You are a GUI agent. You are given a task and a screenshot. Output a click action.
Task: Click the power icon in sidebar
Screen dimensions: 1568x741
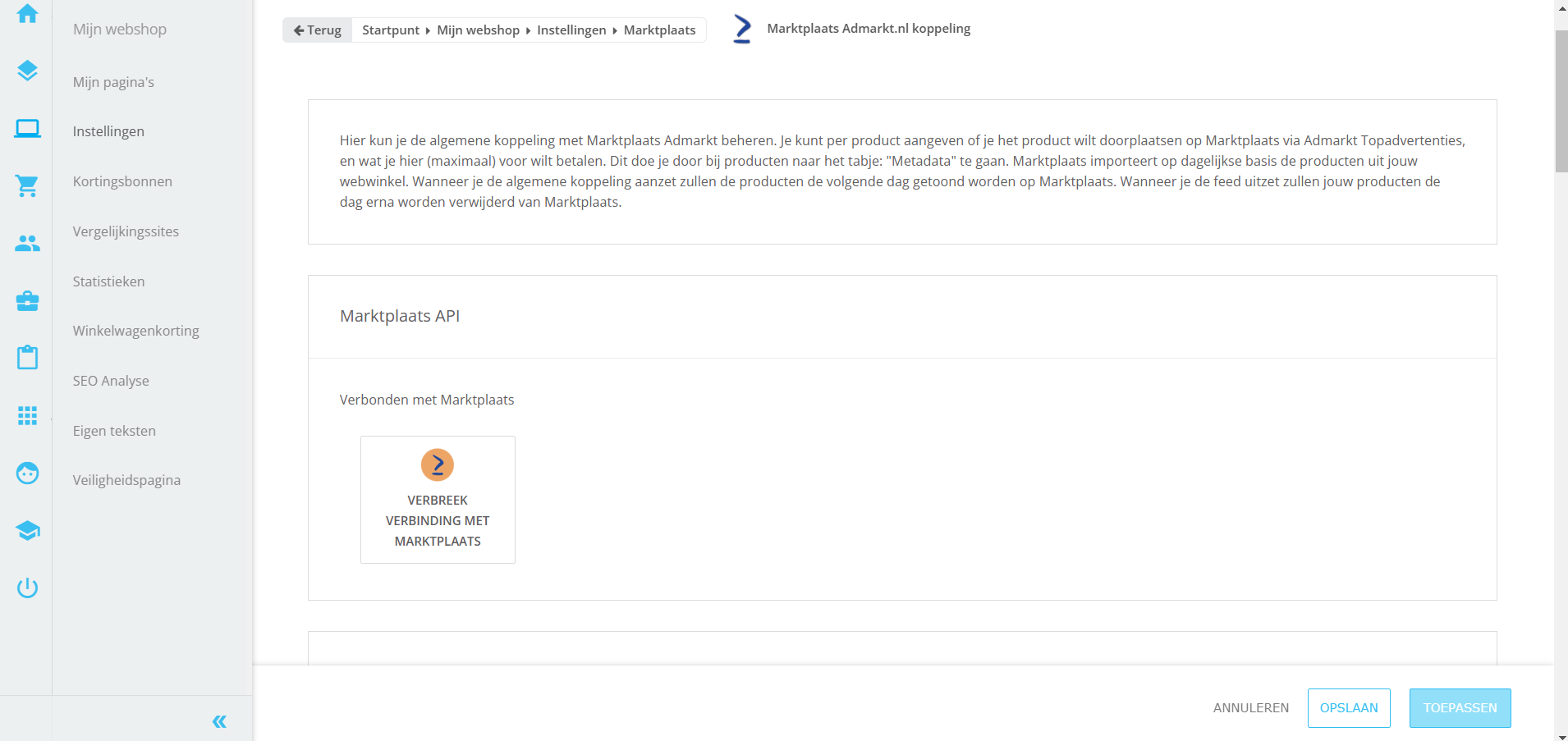click(x=27, y=588)
